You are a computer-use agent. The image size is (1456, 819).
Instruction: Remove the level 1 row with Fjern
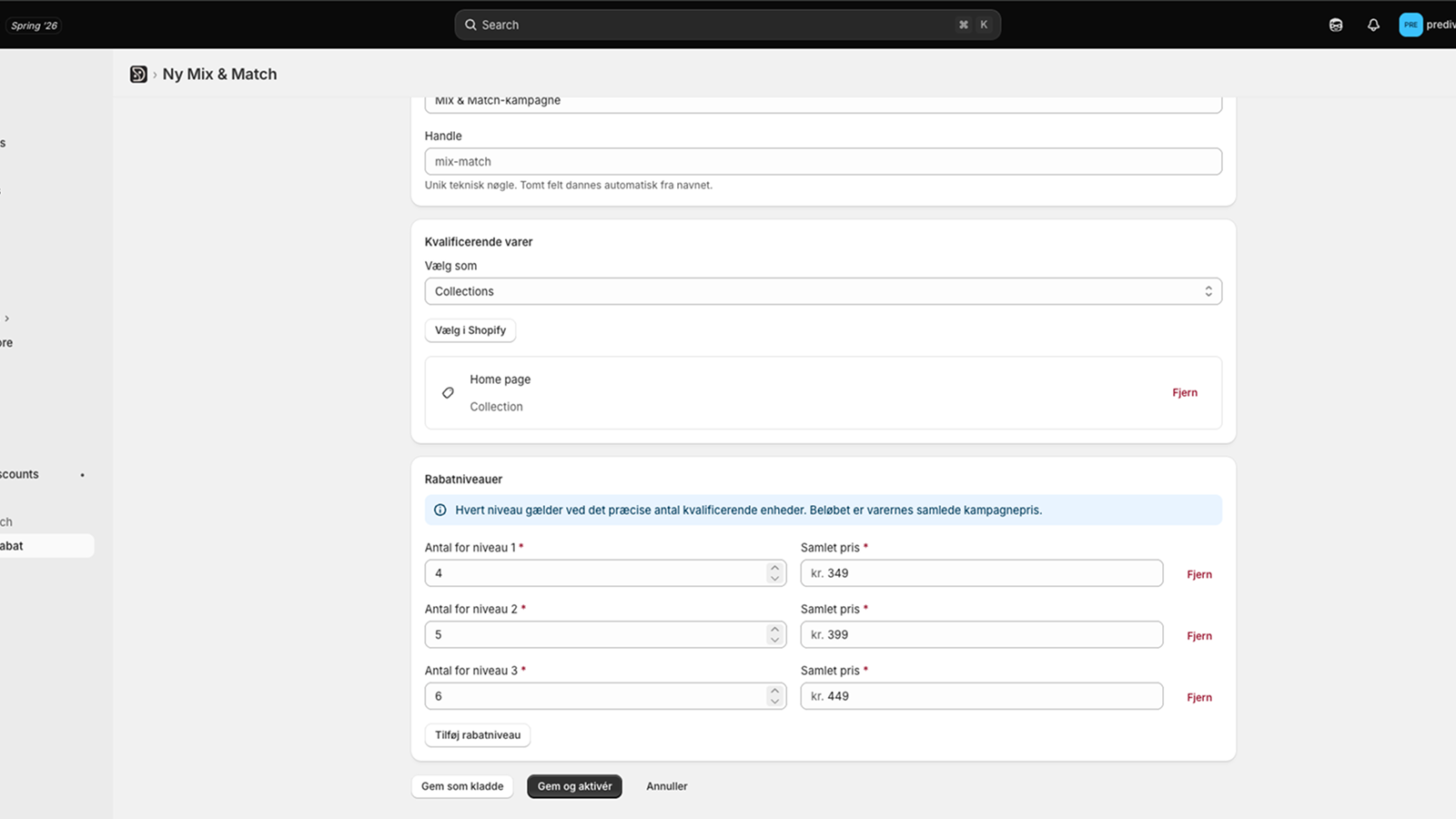(x=1199, y=574)
